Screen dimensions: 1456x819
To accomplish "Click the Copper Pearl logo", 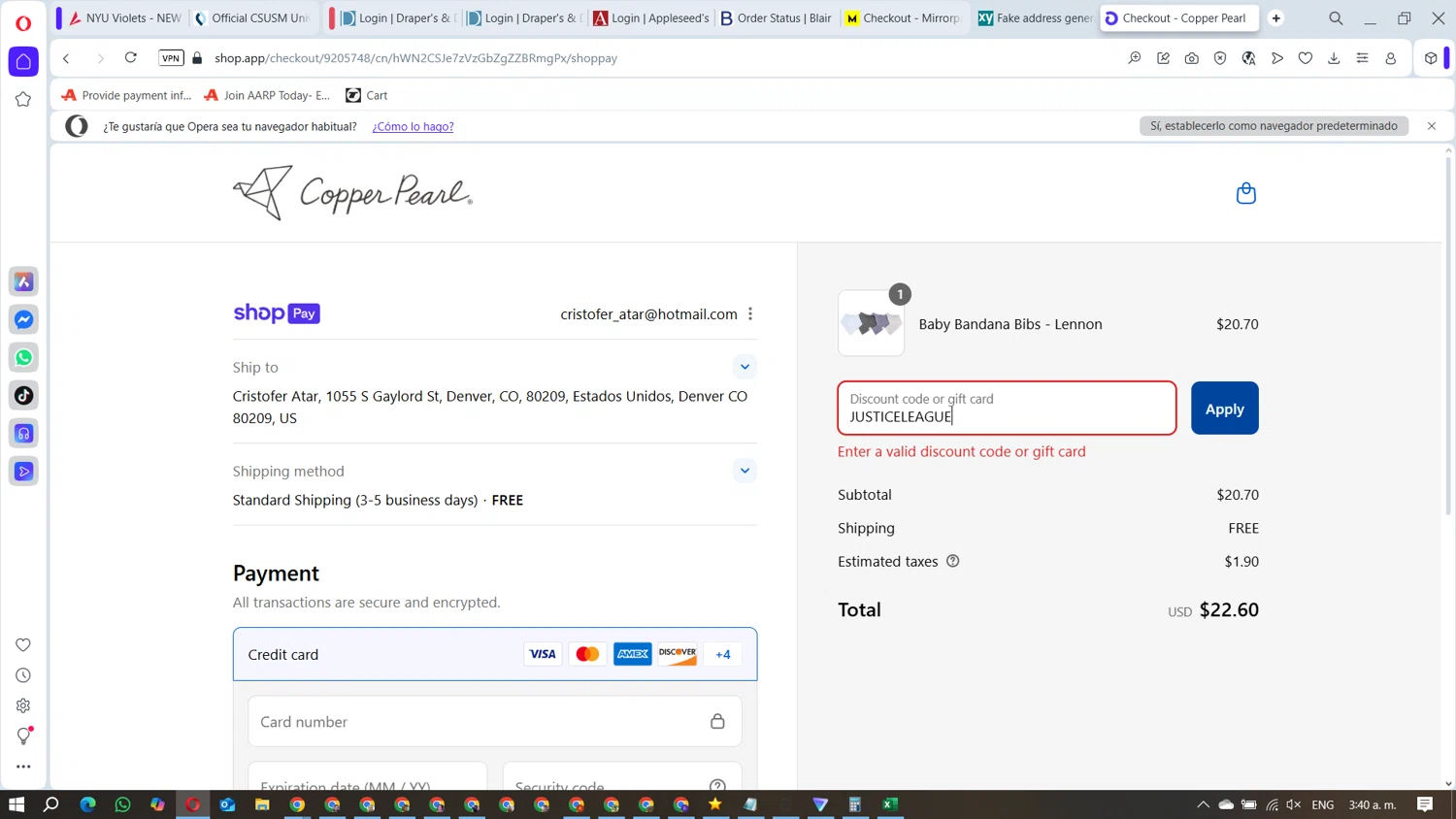I will tap(352, 193).
